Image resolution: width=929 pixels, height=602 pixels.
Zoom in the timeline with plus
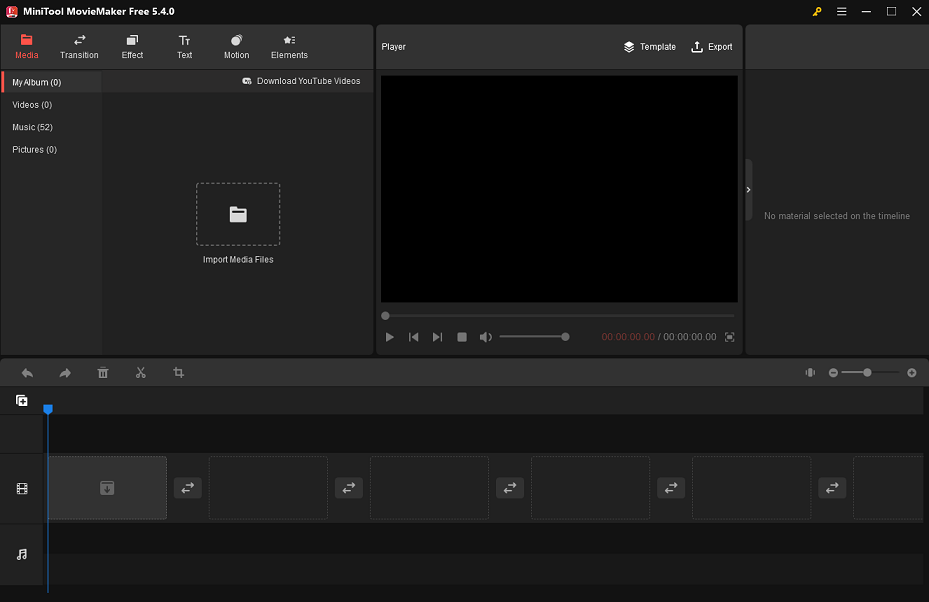point(912,373)
